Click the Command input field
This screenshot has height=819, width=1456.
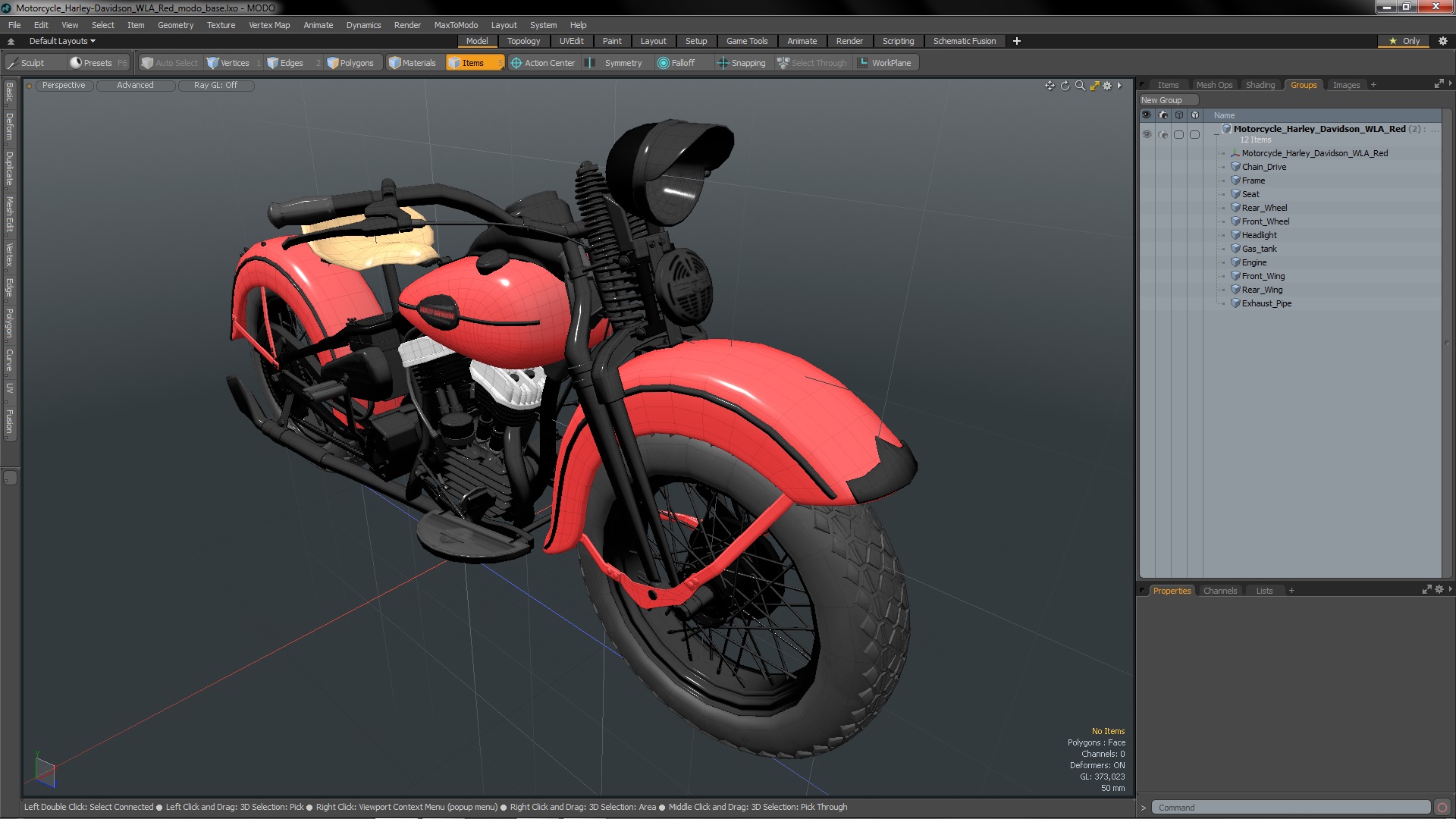(x=1290, y=808)
